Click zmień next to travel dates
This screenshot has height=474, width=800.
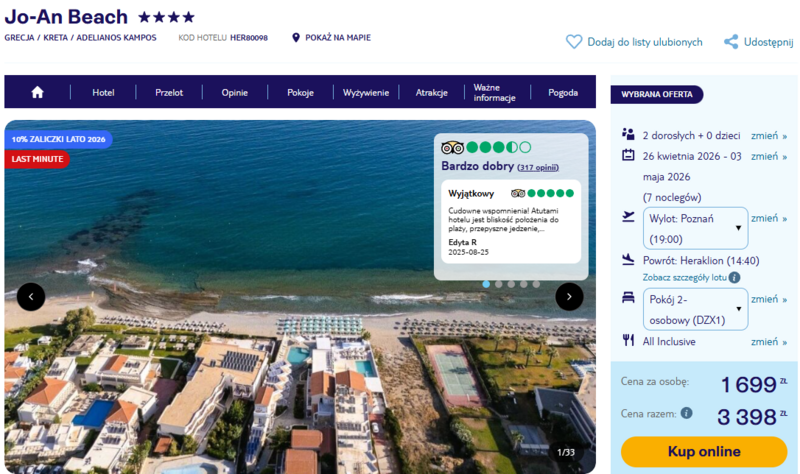pos(768,156)
